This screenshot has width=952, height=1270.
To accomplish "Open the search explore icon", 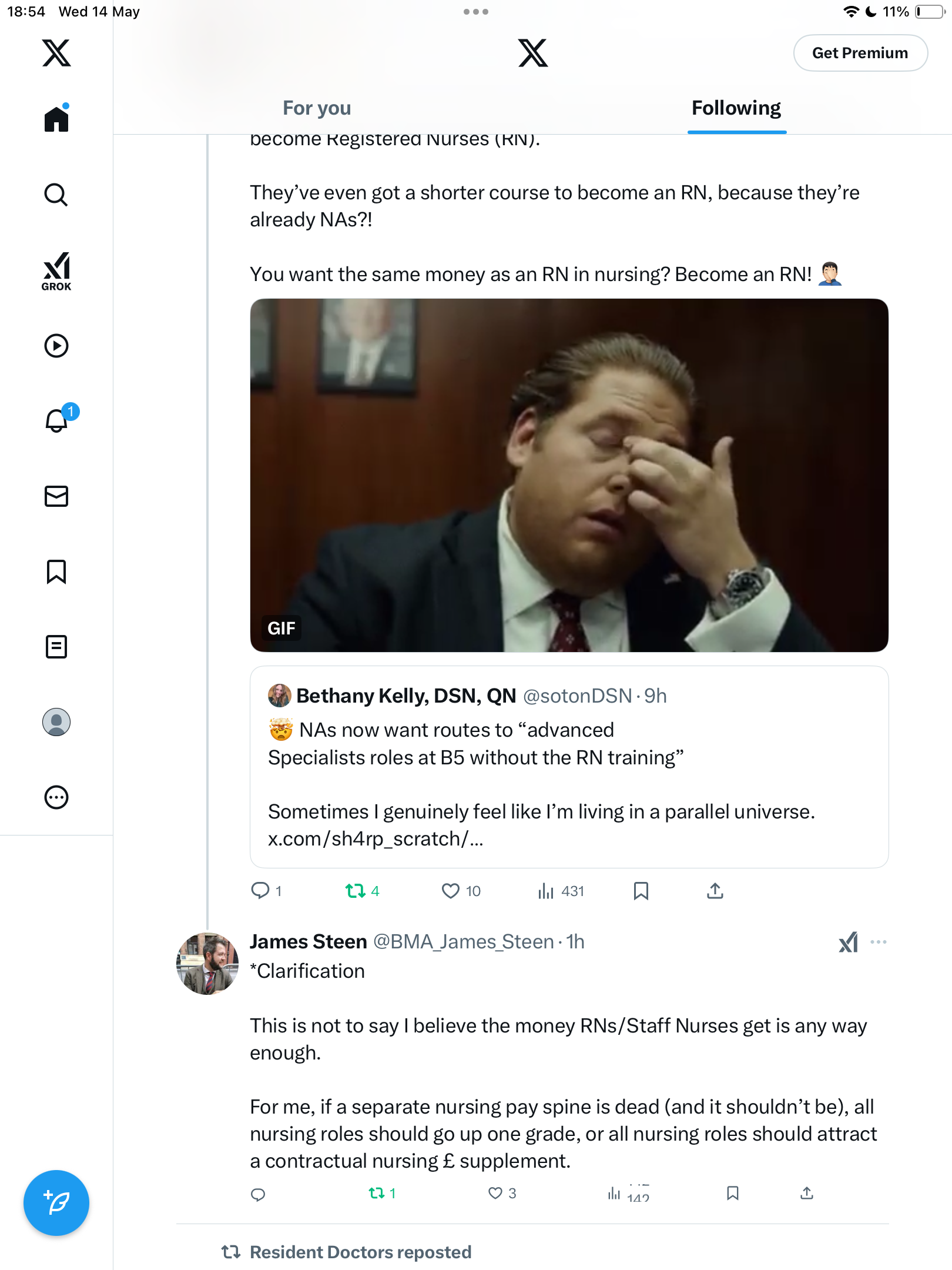I will pos(56,195).
